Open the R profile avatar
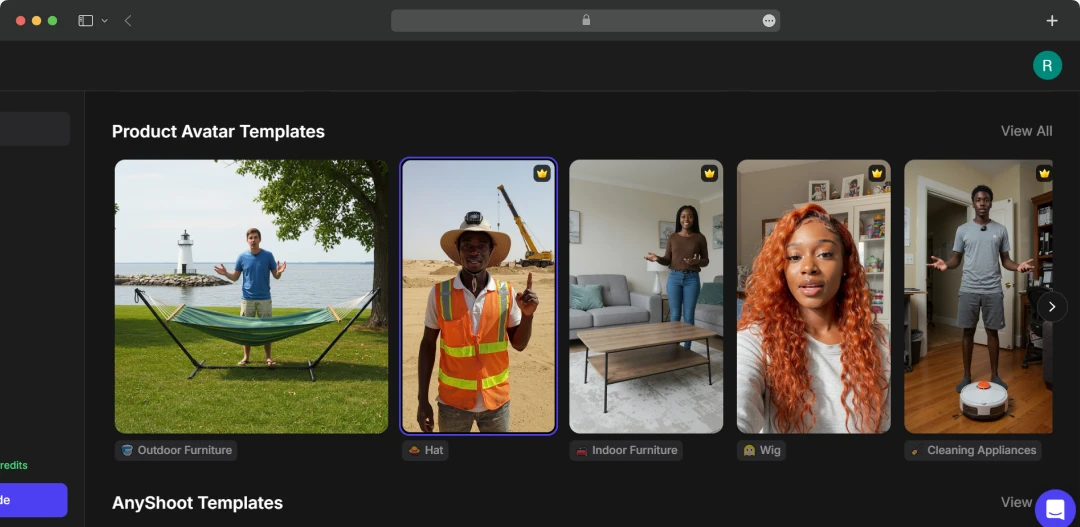The width and height of the screenshot is (1080, 527). (x=1047, y=65)
